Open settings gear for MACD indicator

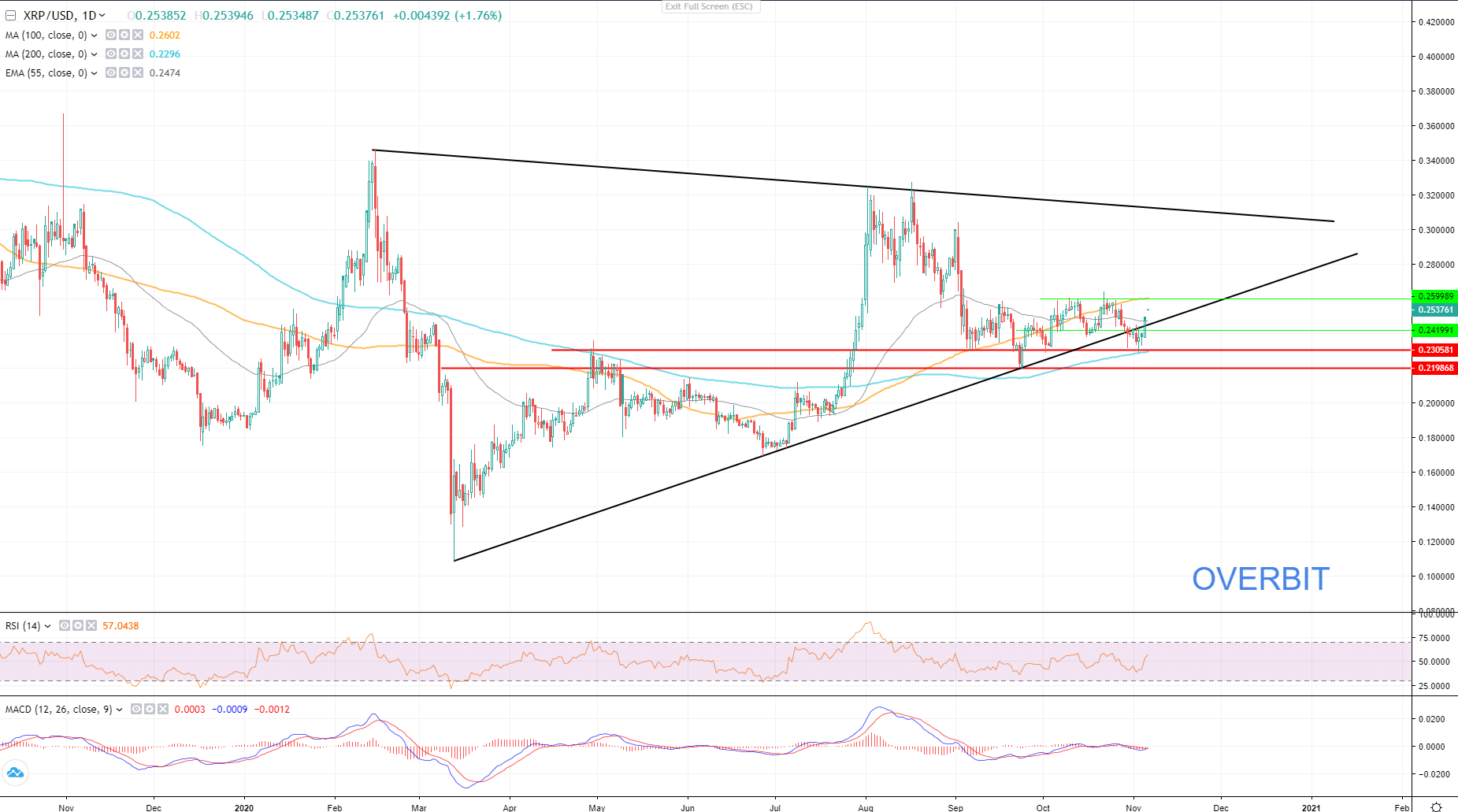(150, 710)
